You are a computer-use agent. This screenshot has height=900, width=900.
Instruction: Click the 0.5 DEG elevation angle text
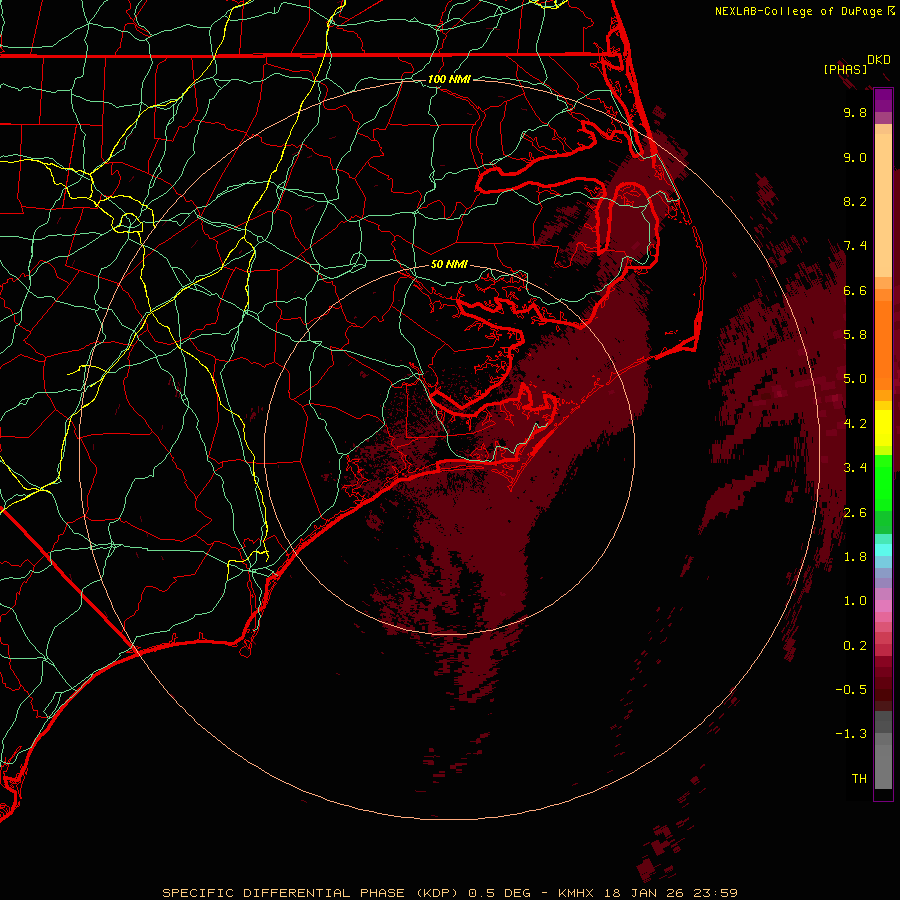[x=497, y=893]
